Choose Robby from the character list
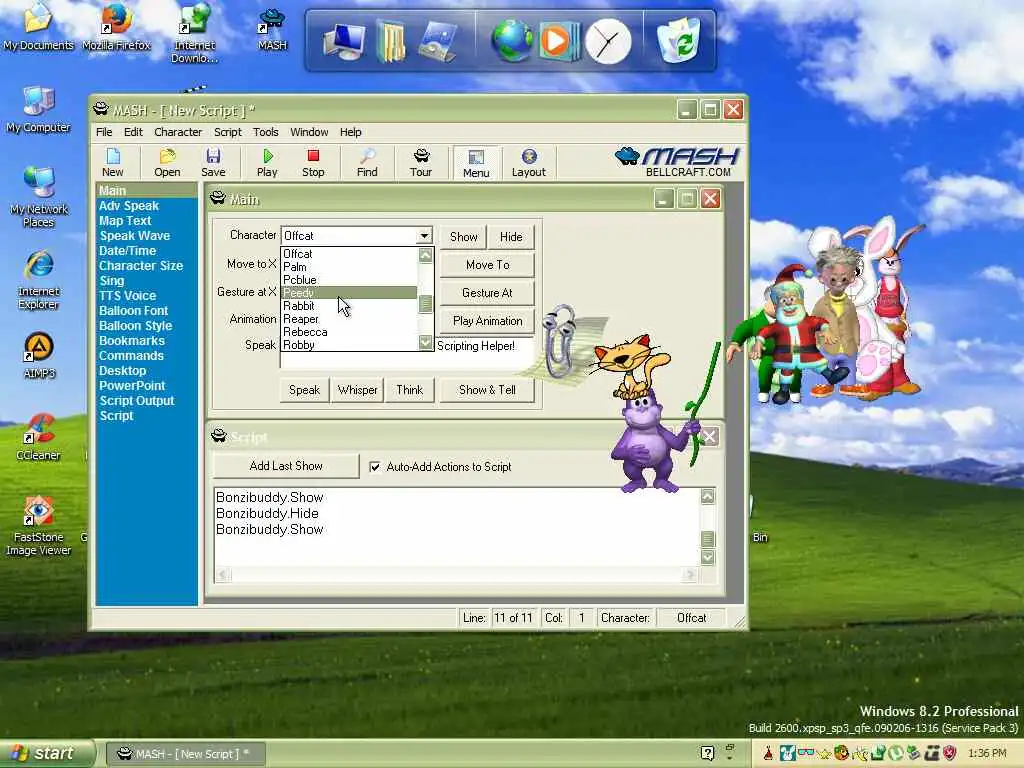 (349, 345)
